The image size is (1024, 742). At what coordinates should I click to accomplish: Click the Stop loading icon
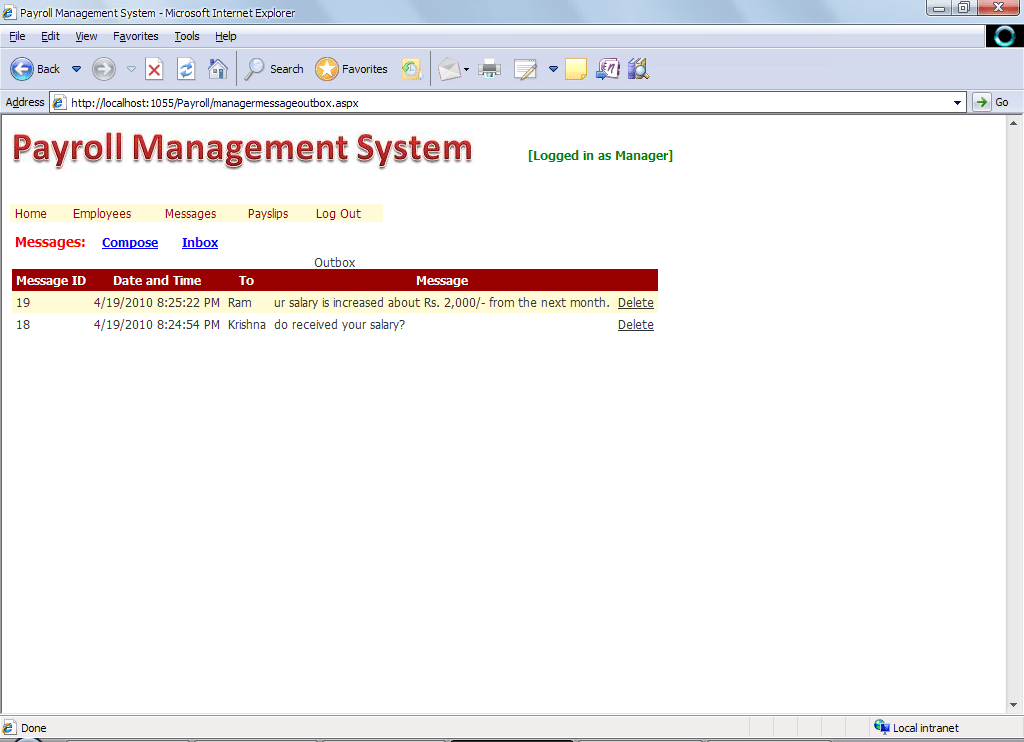154,69
